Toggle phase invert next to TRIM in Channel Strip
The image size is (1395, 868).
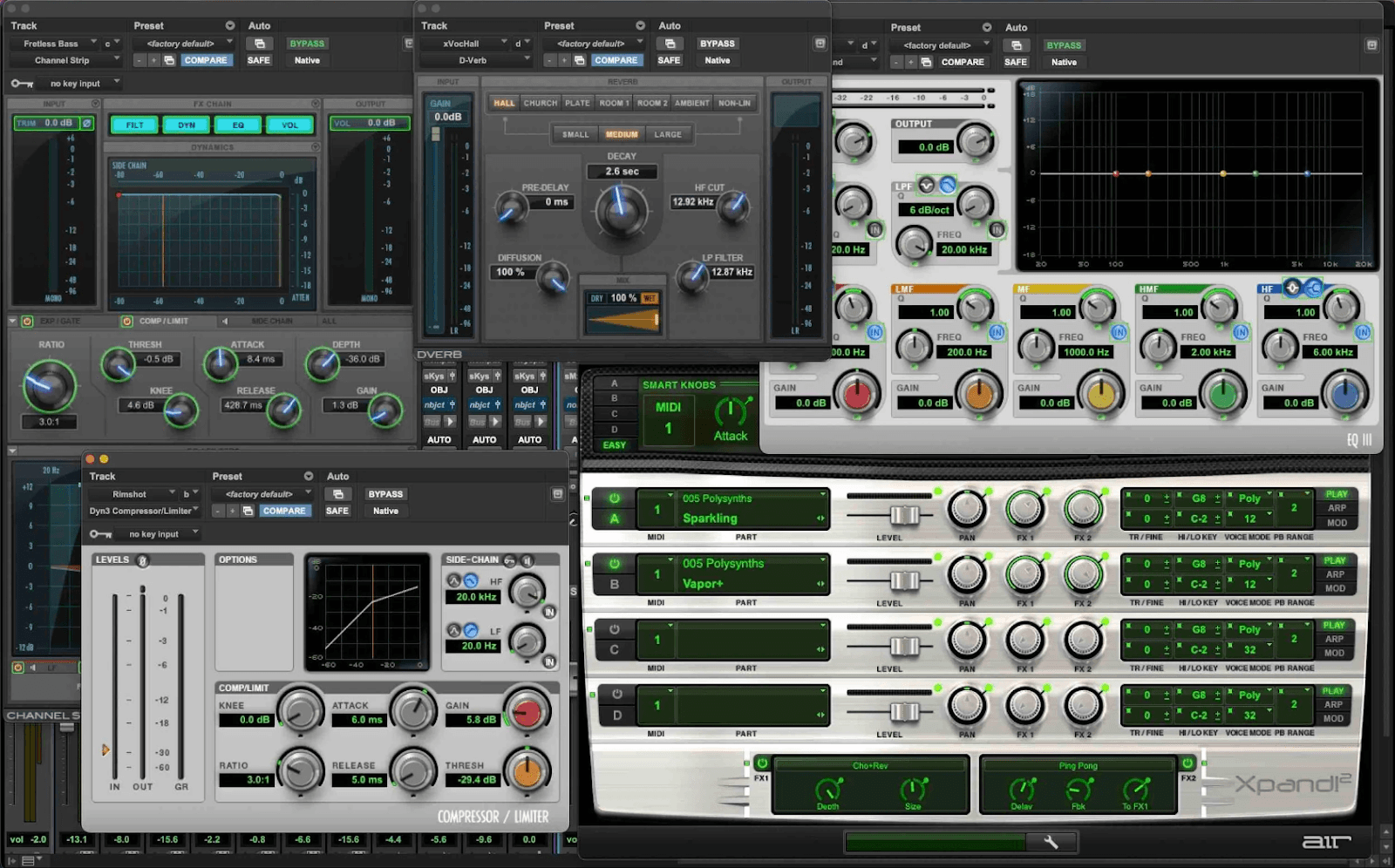86,124
